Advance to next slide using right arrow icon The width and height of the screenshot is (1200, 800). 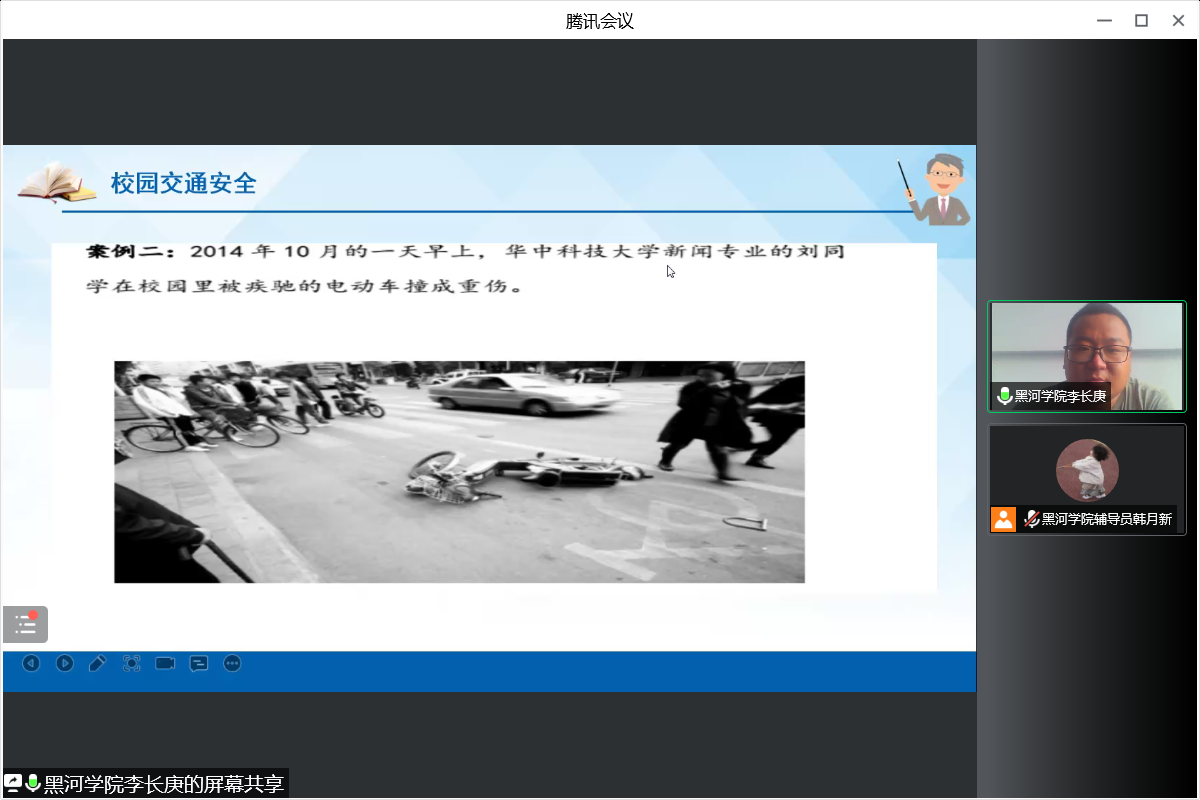[64, 663]
